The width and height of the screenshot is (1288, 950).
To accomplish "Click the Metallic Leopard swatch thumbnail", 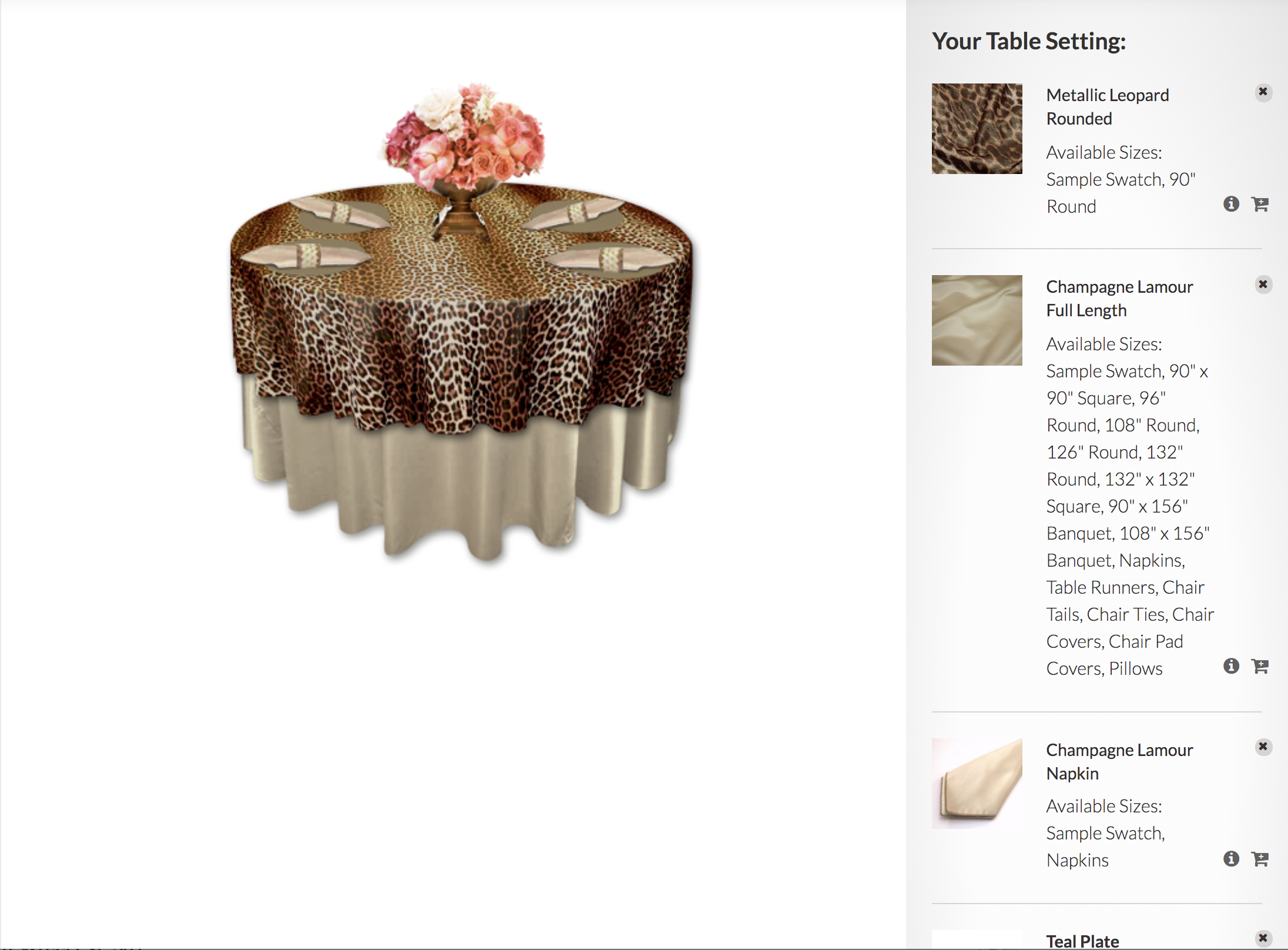I will click(977, 129).
